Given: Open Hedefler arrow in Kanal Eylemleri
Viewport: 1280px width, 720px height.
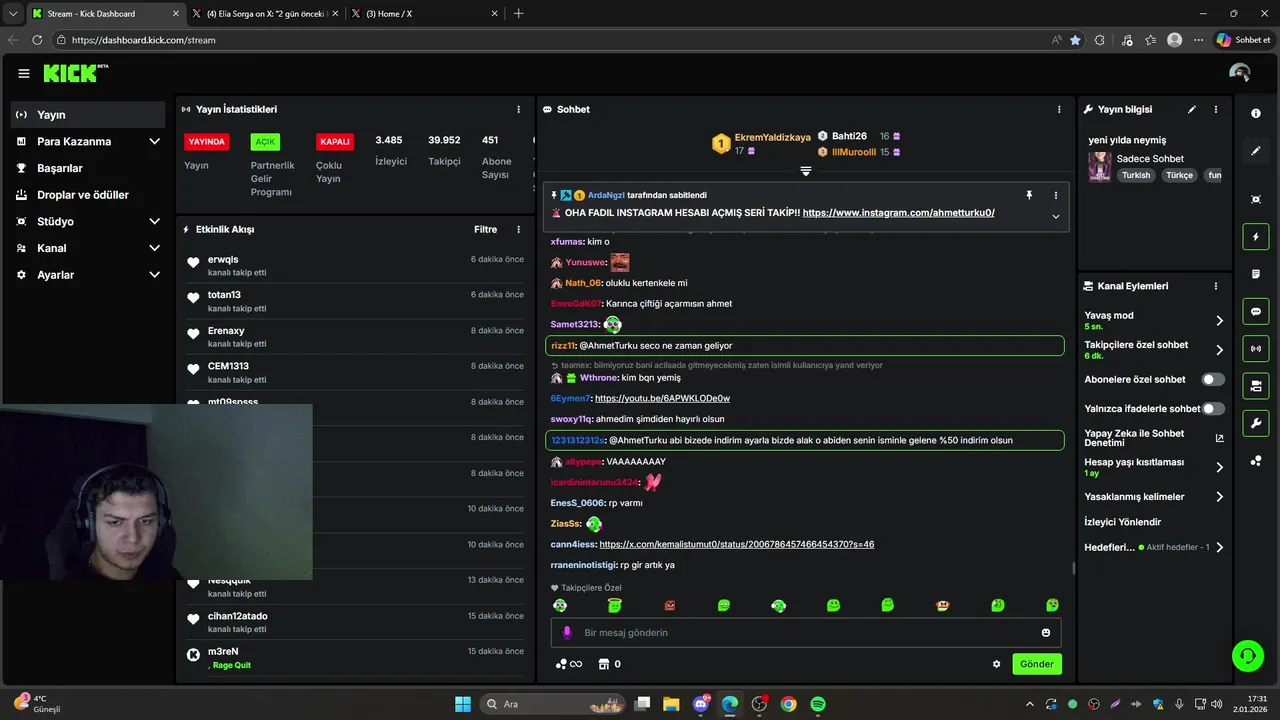Looking at the screenshot, I should click(1219, 548).
